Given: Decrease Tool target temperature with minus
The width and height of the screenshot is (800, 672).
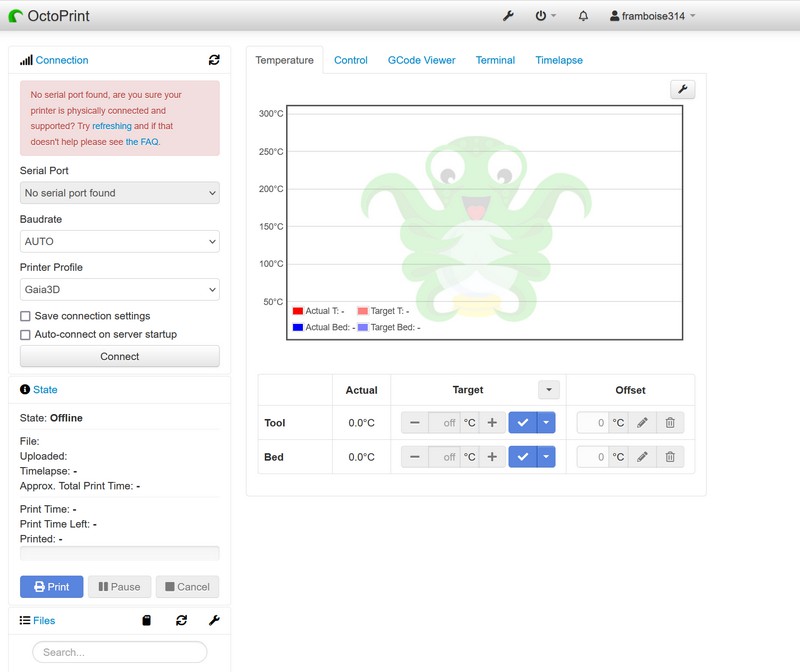Looking at the screenshot, I should point(415,422).
